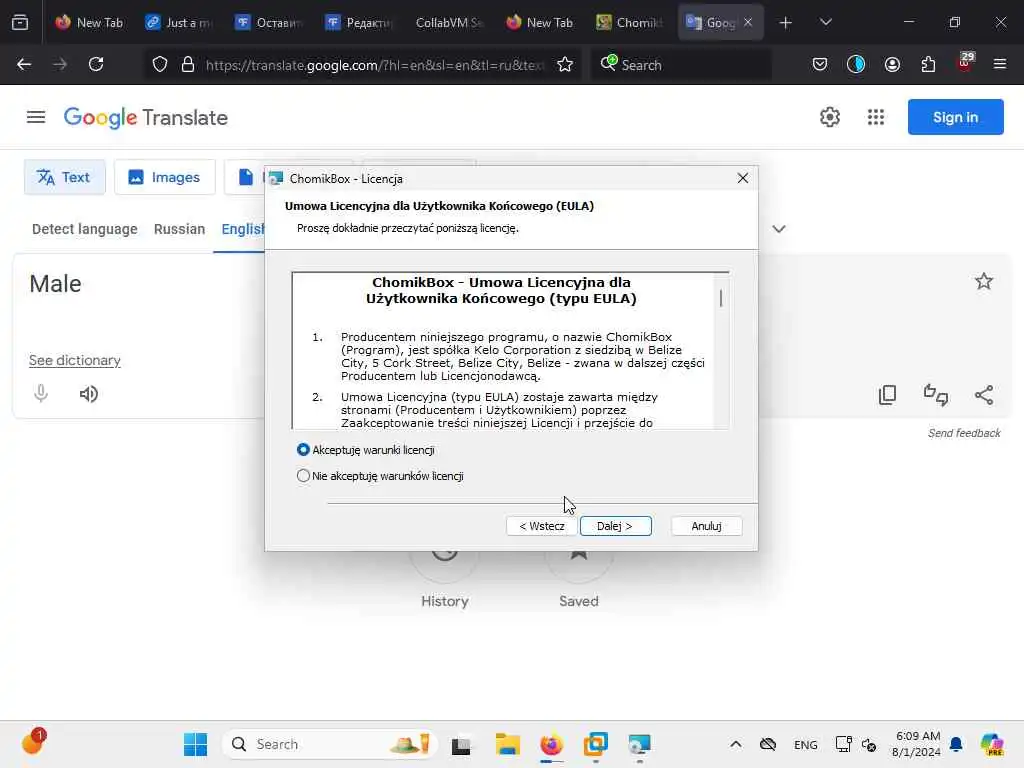Open Google Translate main menu hamburger
The height and width of the screenshot is (768, 1024).
tap(36, 118)
